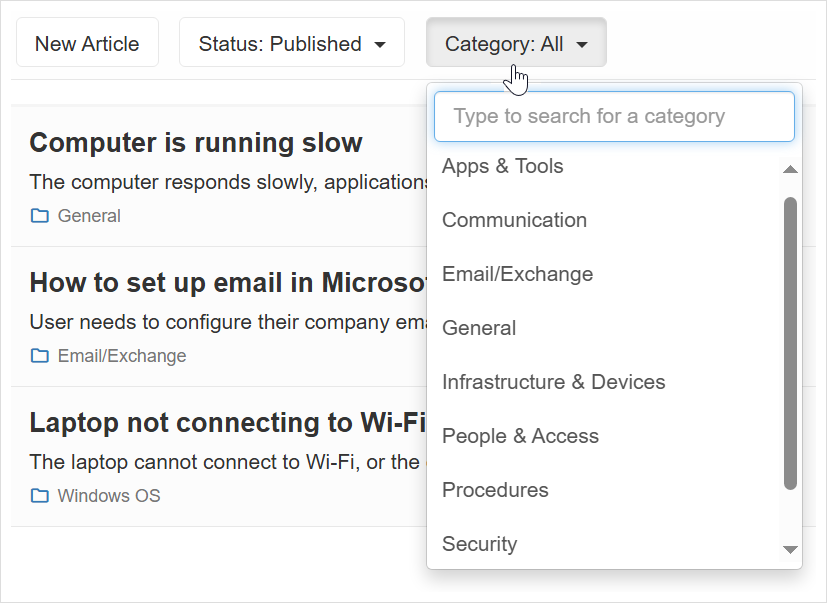Click the category list scrollbar thumb
827x603 pixels.
790,342
